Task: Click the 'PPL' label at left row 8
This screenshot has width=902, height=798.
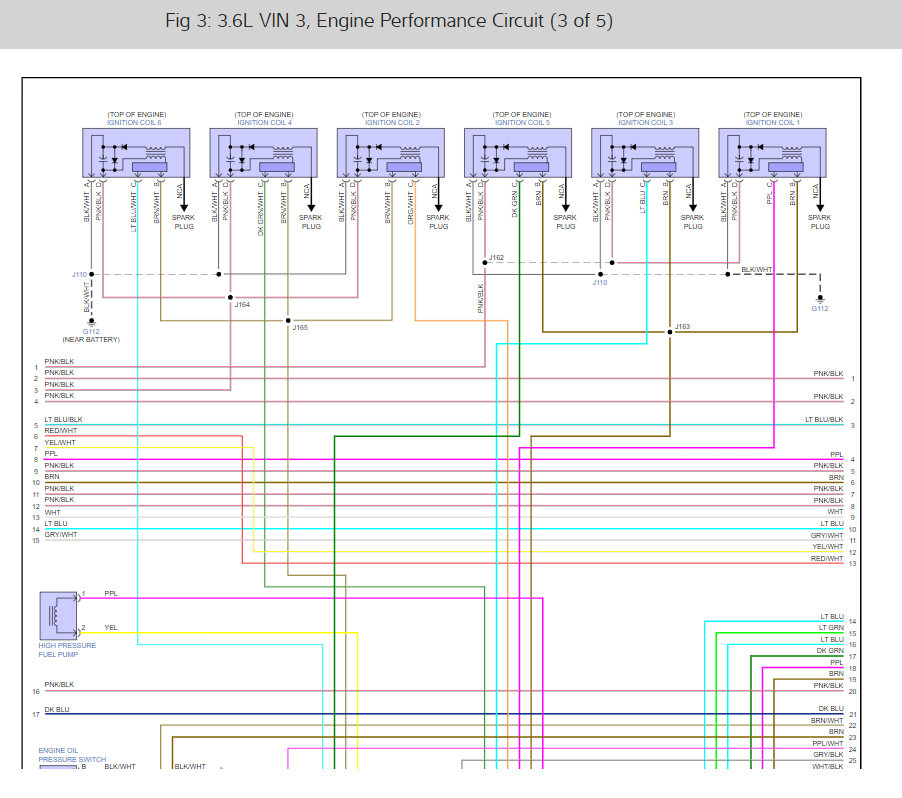Action: (51, 453)
